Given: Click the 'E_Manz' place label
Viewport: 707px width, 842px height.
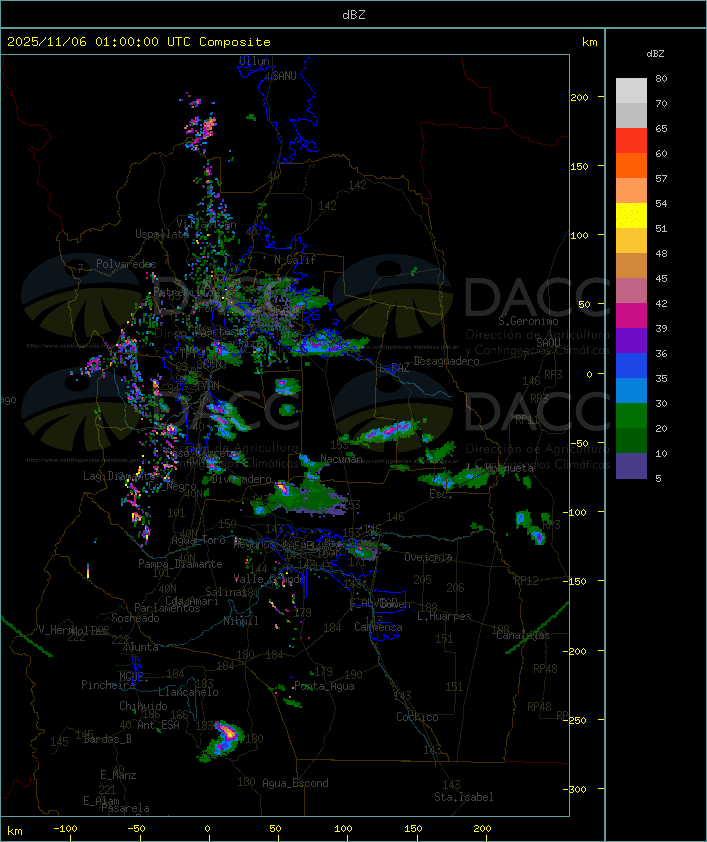Looking at the screenshot, I should click(x=118, y=775).
